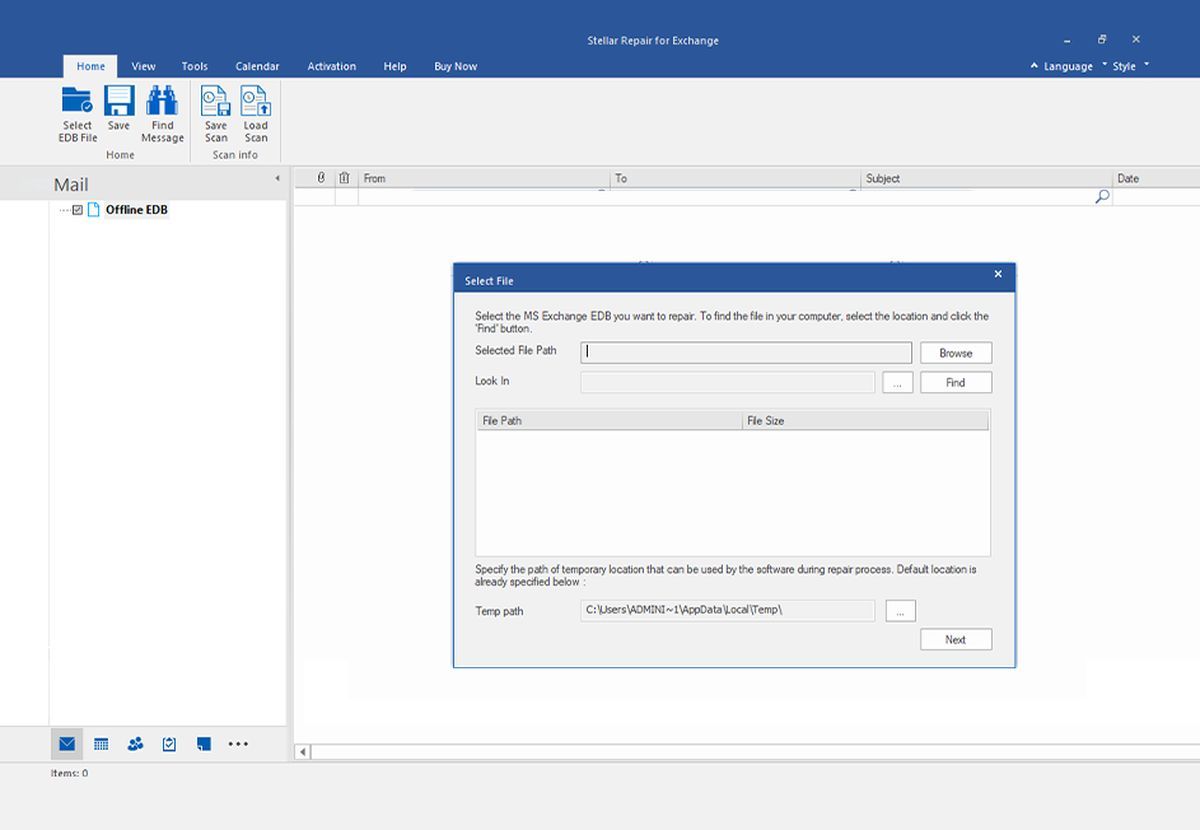Open the Help ribbon tab
This screenshot has height=830, width=1200.
[x=395, y=66]
